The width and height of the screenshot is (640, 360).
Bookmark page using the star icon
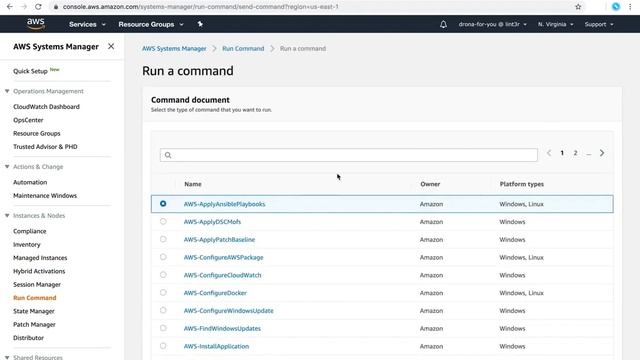578,7
